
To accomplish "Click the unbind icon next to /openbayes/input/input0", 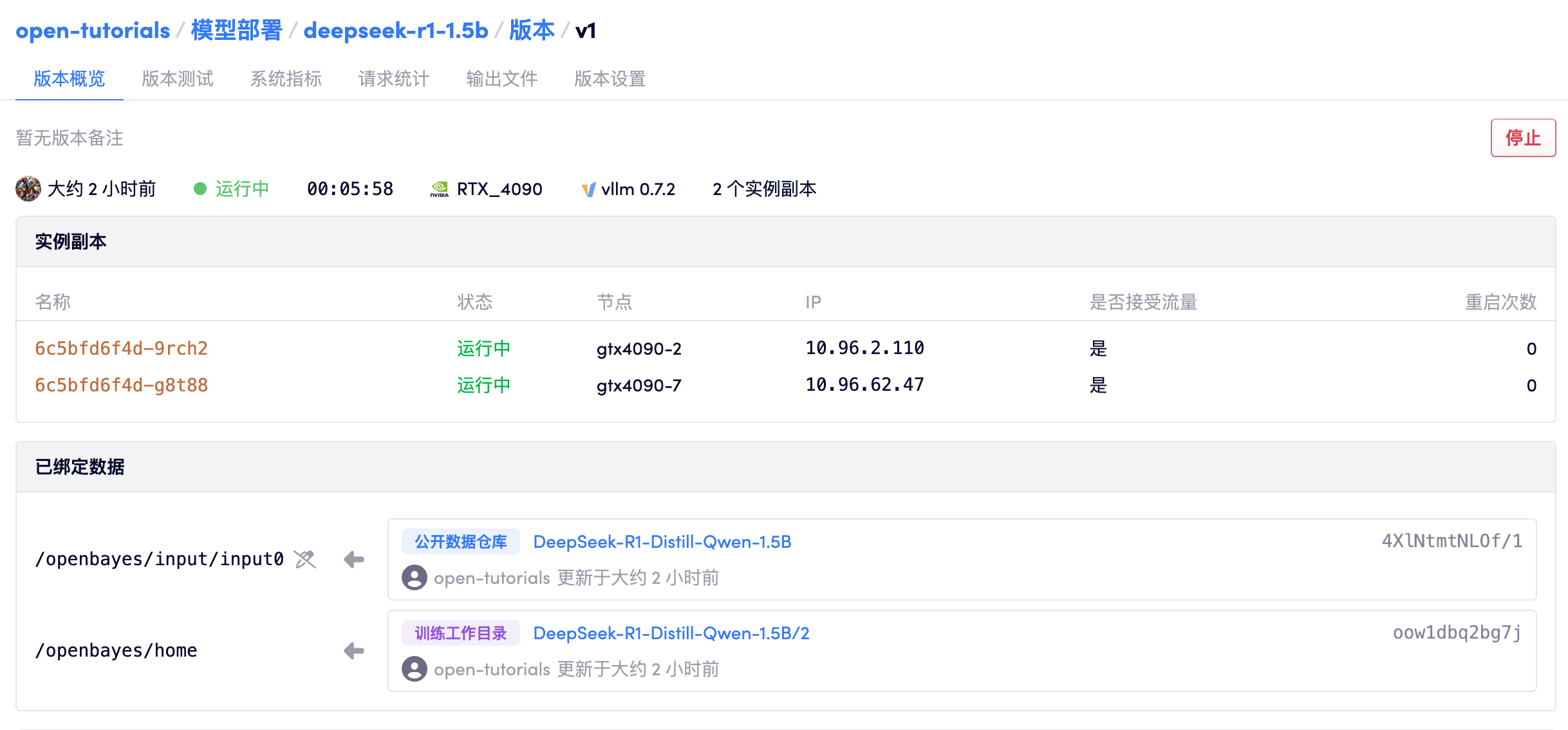I will pos(305,559).
